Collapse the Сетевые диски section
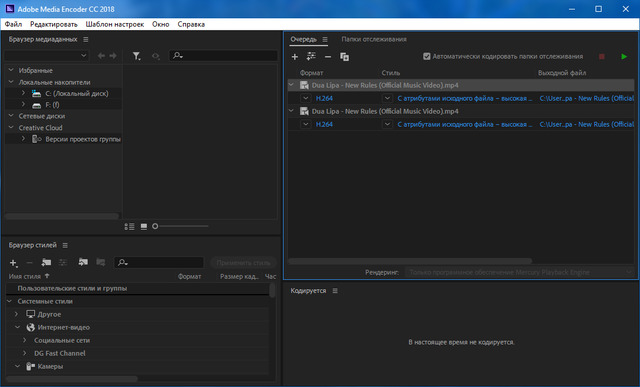640x387 pixels. pos(11,116)
